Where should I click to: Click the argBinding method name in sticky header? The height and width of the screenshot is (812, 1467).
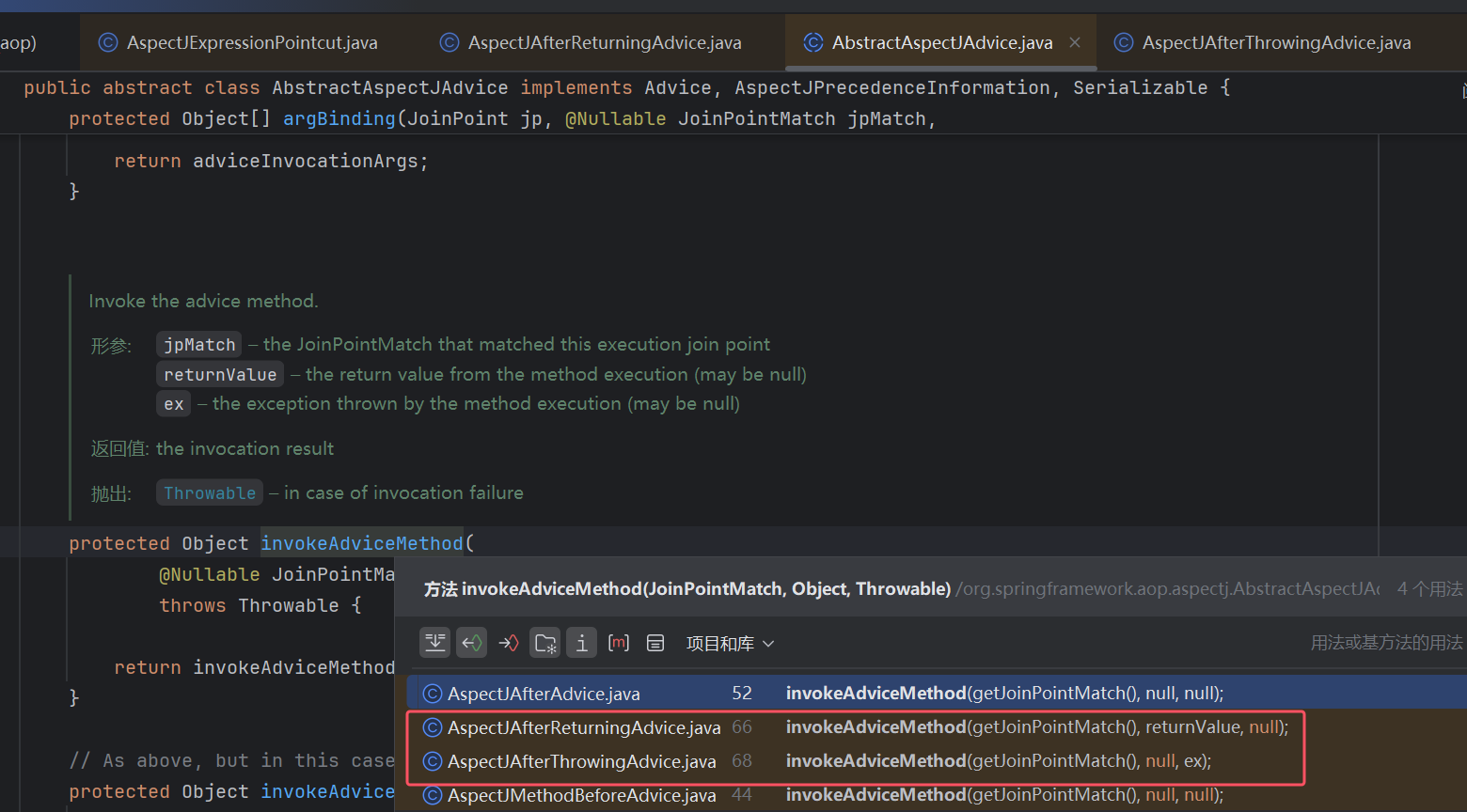pos(339,118)
